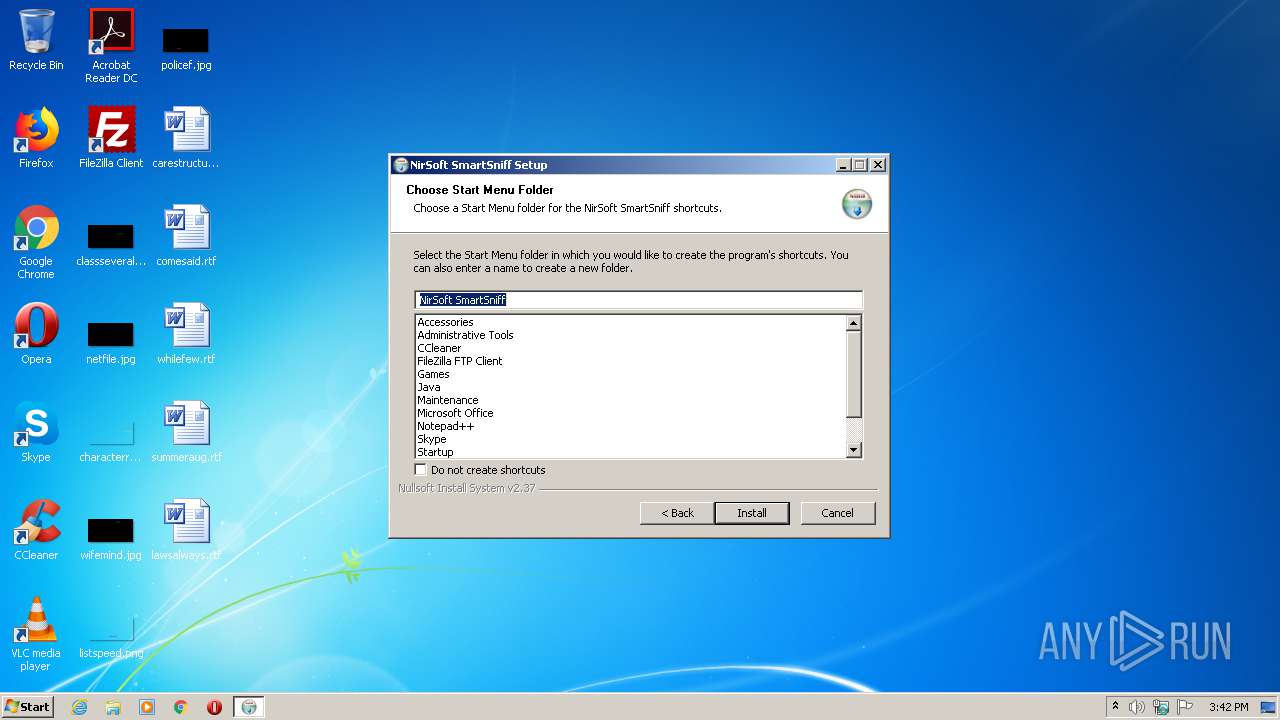The height and width of the screenshot is (720, 1280).
Task: Launch Windows Media Player from taskbar
Action: tap(147, 707)
